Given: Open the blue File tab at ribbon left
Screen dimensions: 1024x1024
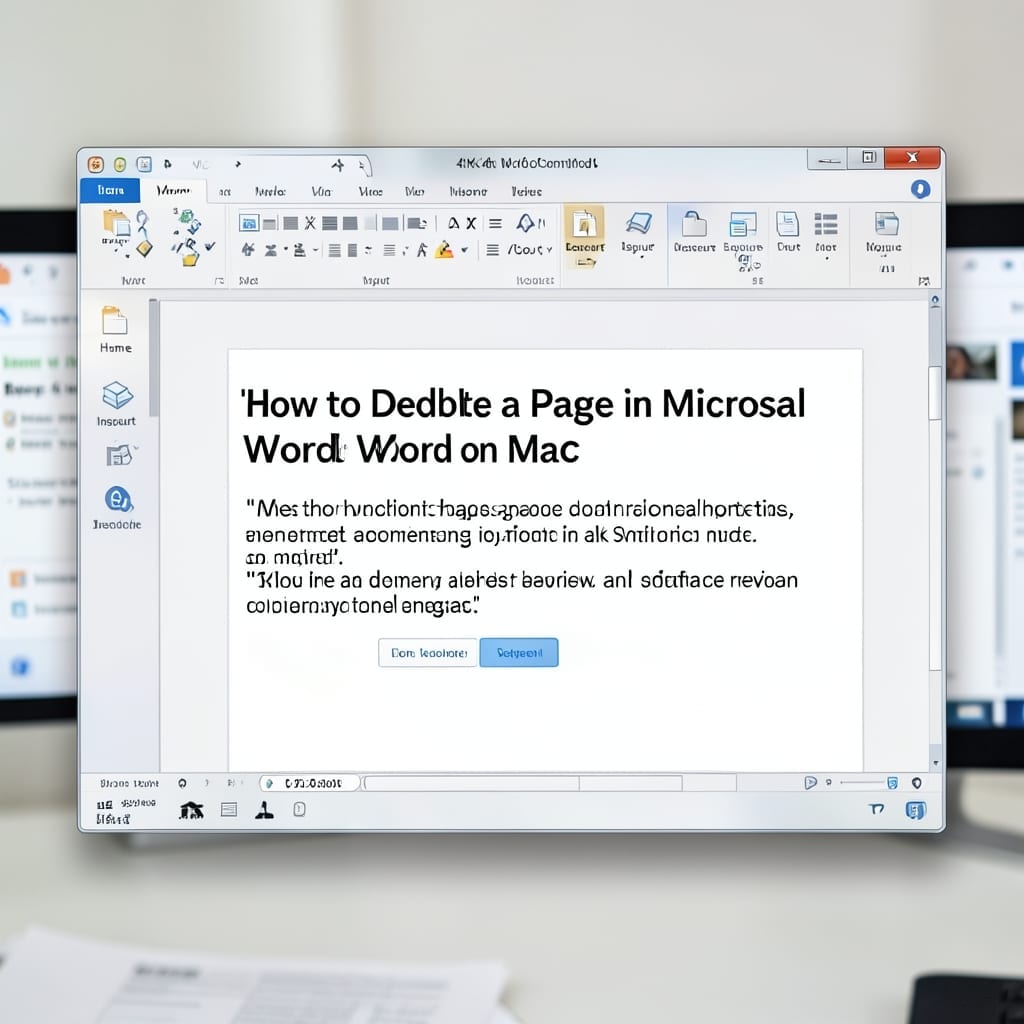Looking at the screenshot, I should [x=110, y=190].
